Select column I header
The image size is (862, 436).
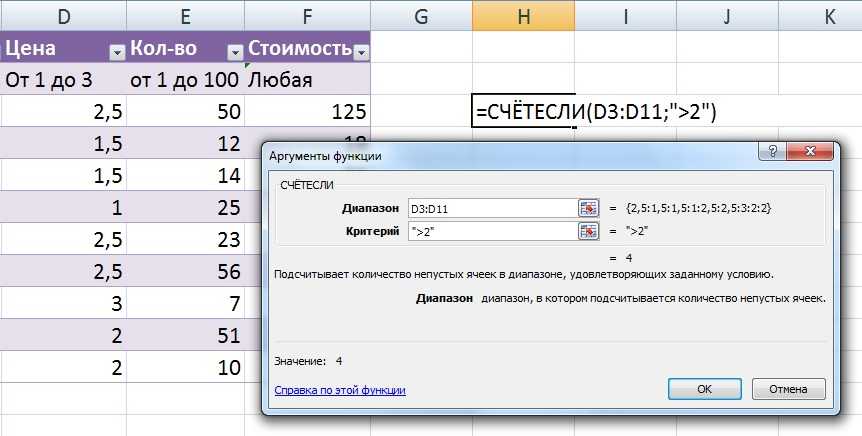coord(626,16)
